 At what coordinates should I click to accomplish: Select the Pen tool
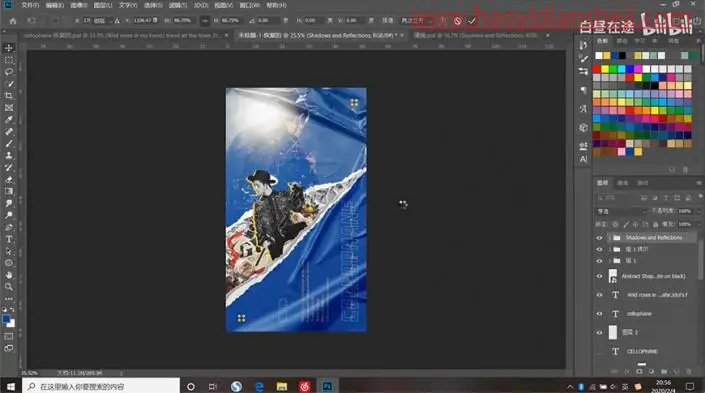pos(9,227)
